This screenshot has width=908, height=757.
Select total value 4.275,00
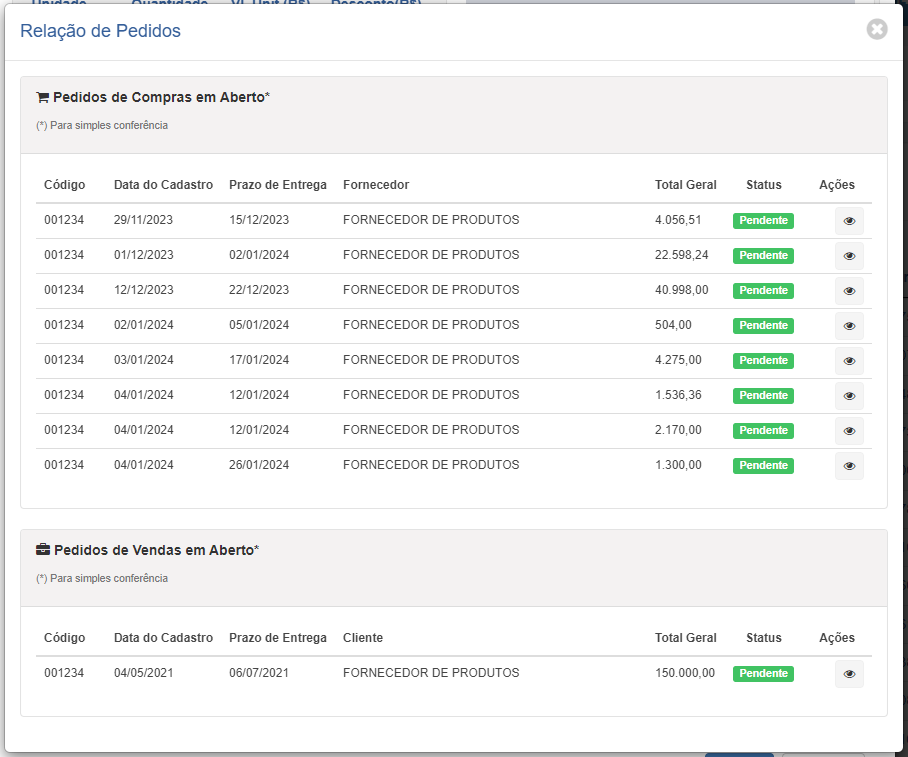click(x=678, y=360)
